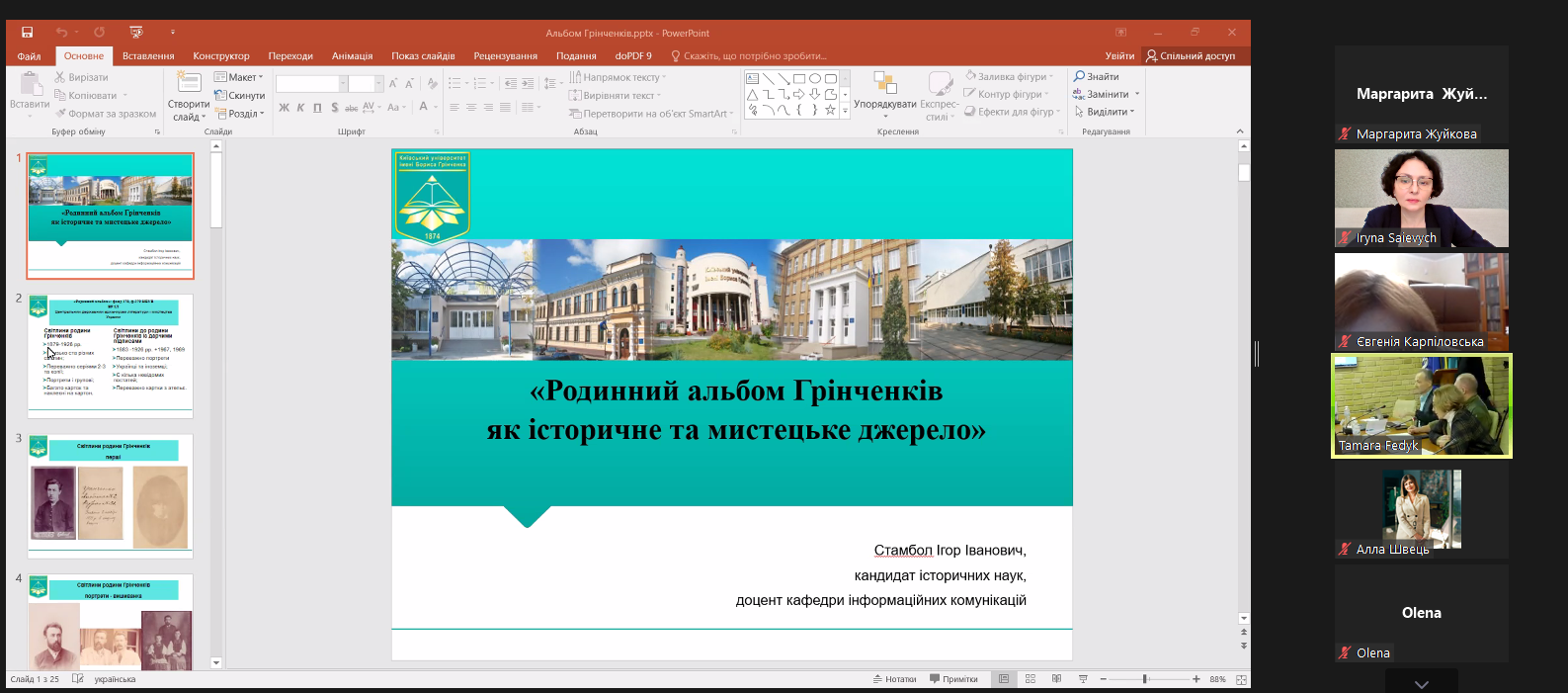Toggle the Примітки comments pane
The height and width of the screenshot is (693, 1568).
[953, 679]
